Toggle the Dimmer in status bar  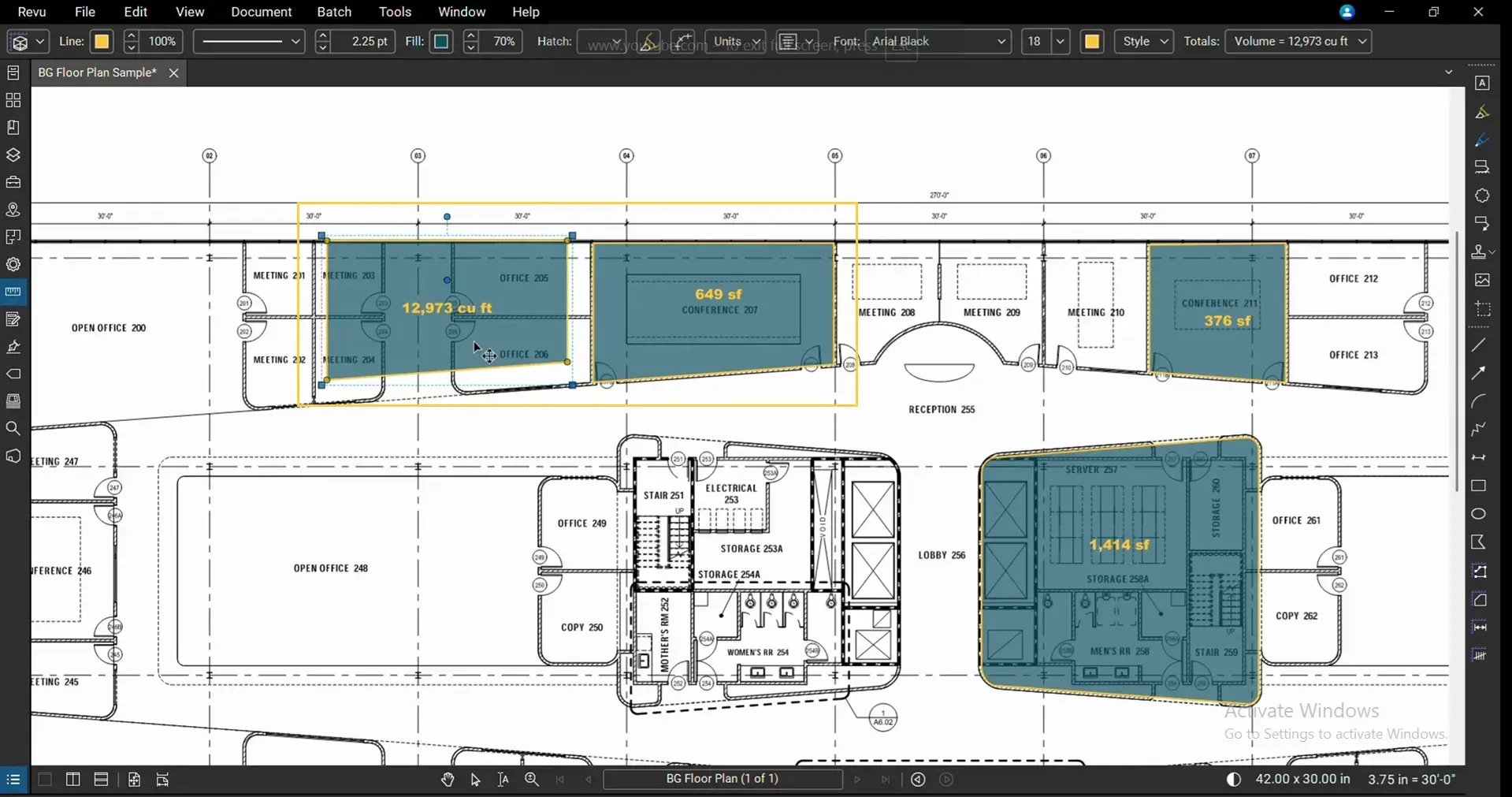point(1234,780)
